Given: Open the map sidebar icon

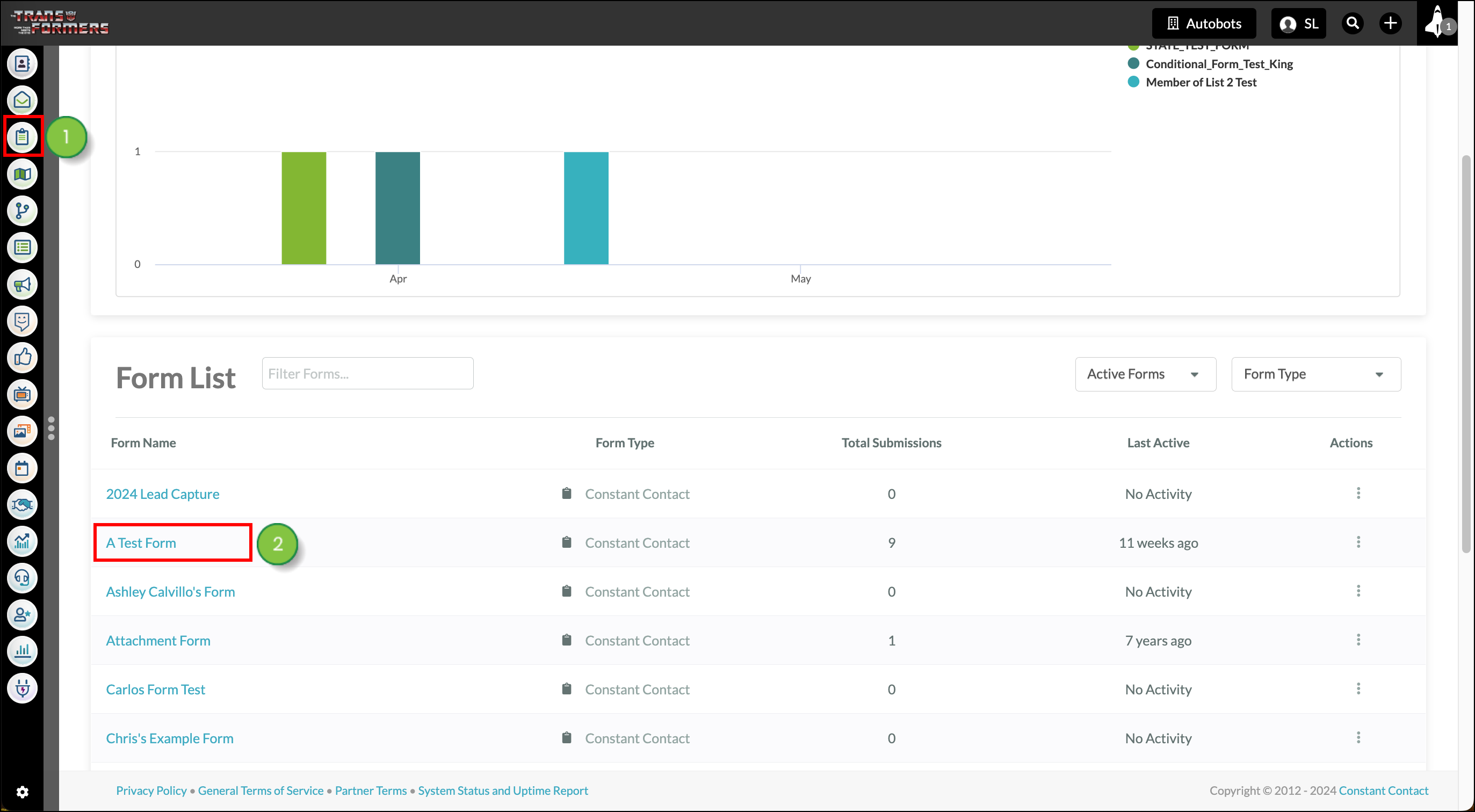Looking at the screenshot, I should point(22,173).
